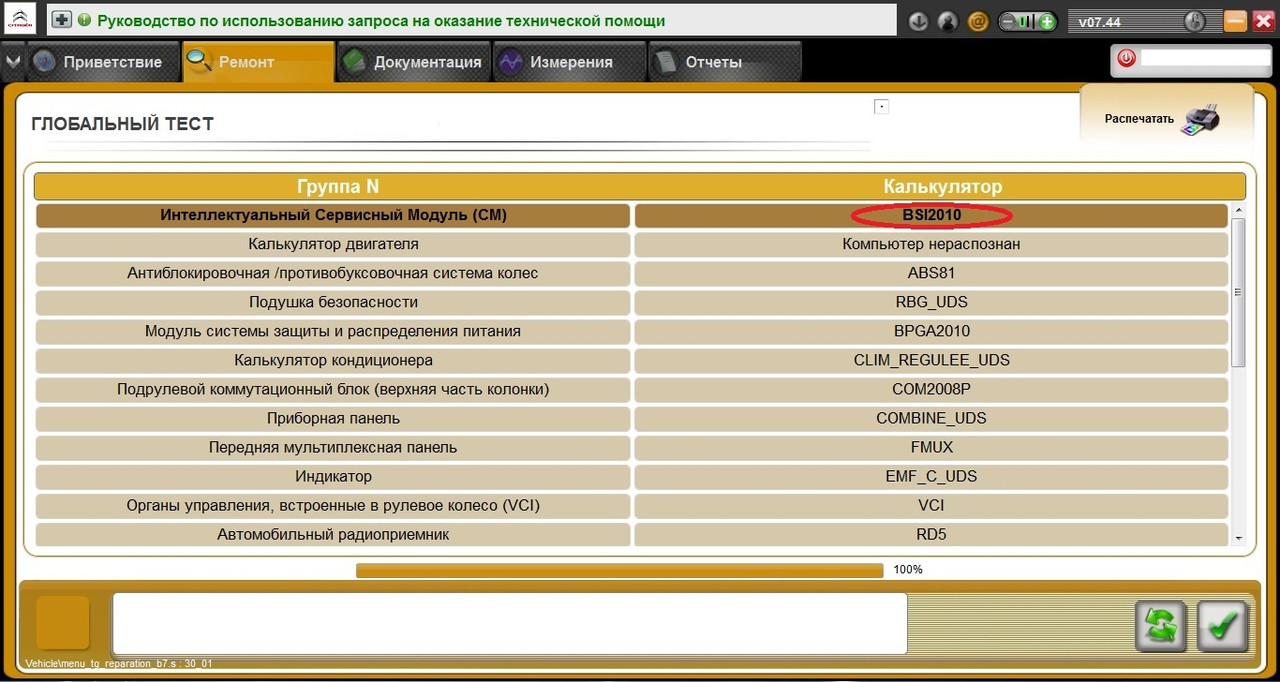Click the CLIM_REGULEE_UDS cell
The width and height of the screenshot is (1280, 682).
pyautogui.click(x=931, y=360)
